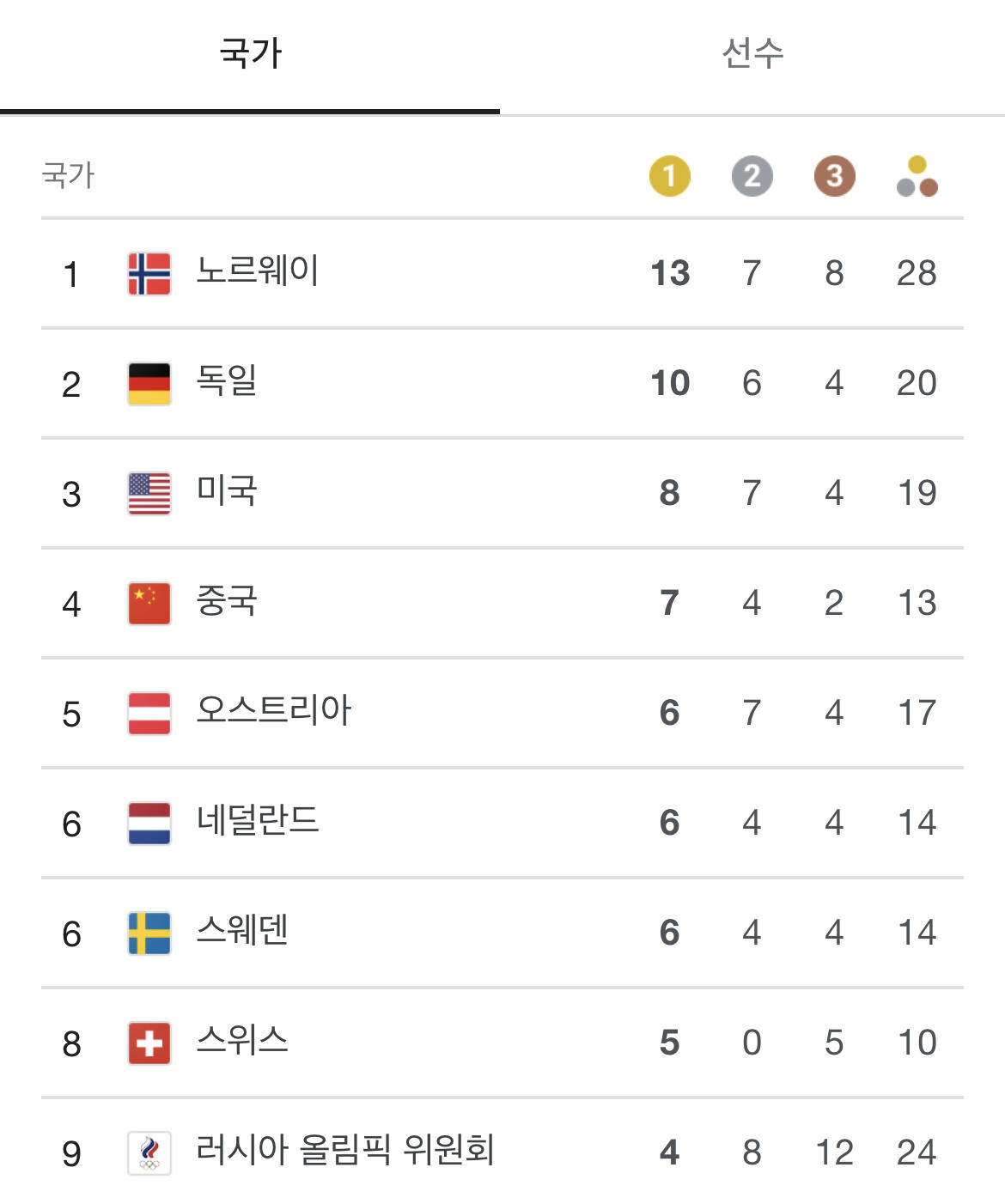Click the bronze medal column icon

[x=834, y=176]
